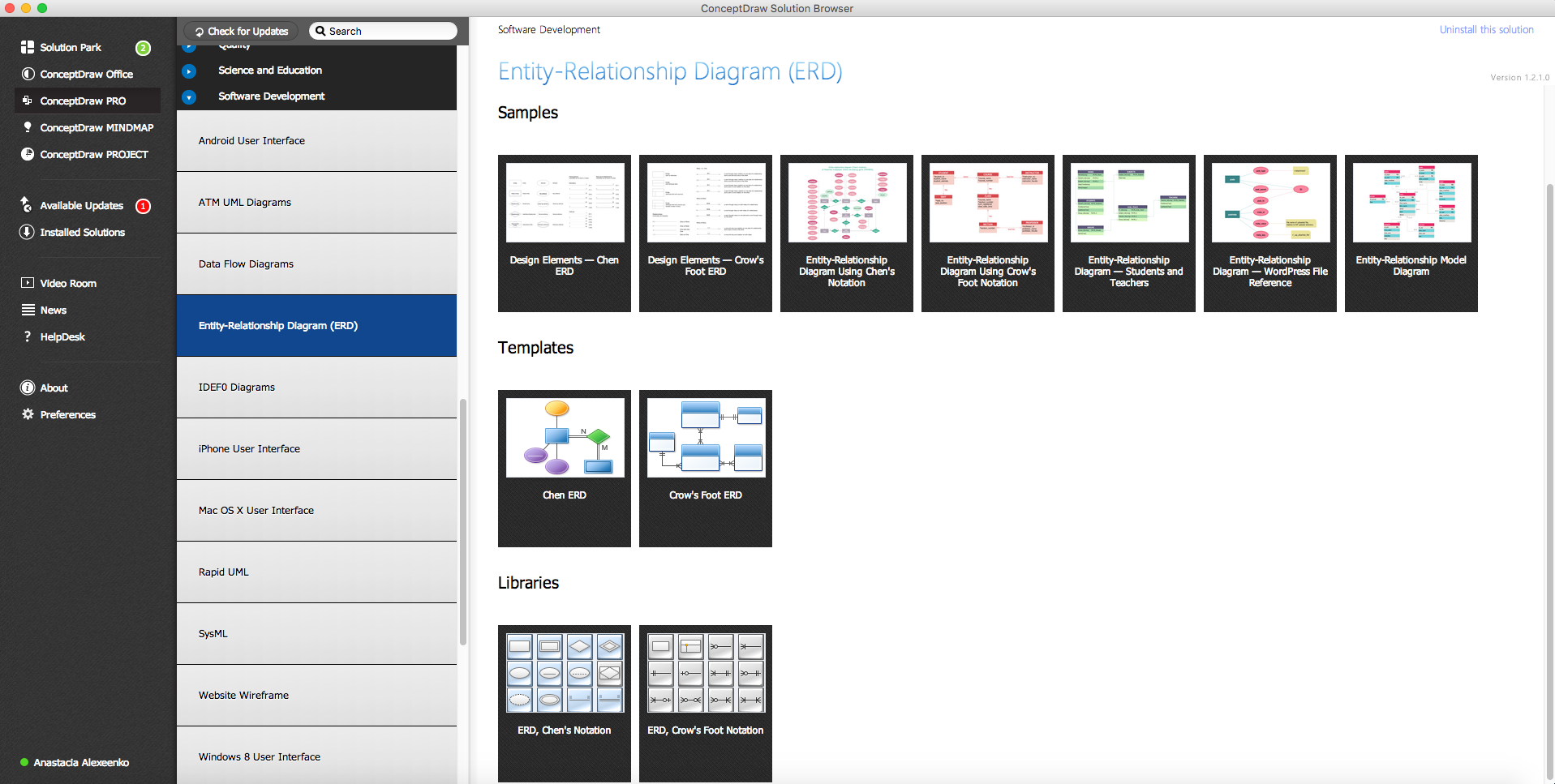The width and height of the screenshot is (1555, 784).
Task: Click the main content scrollbar
Action: coord(1549,482)
